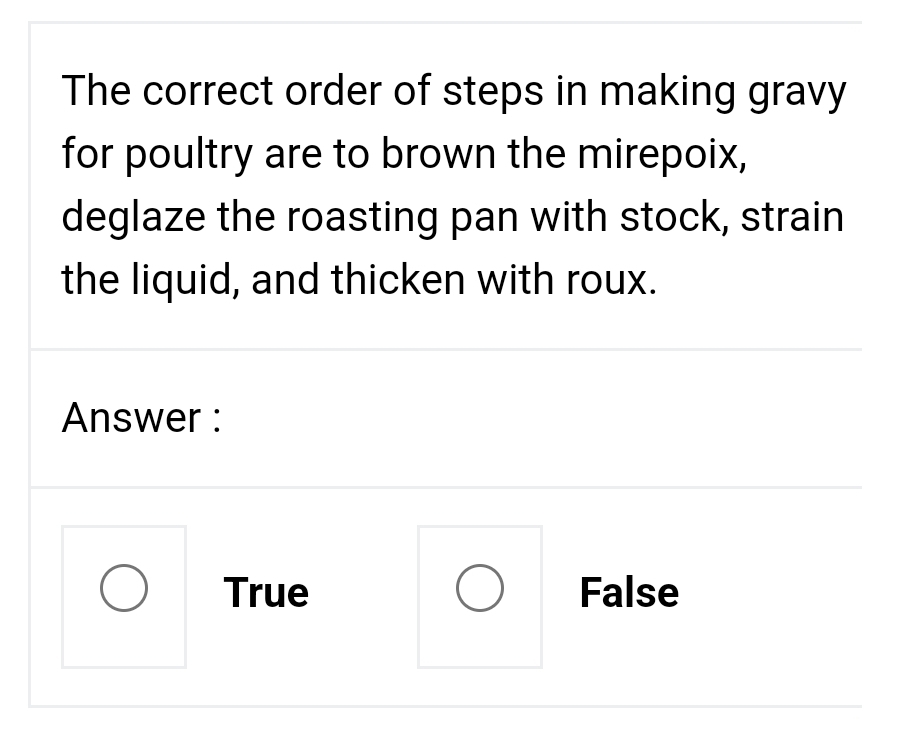Click the empty True selection circle
The image size is (901, 744).
[123, 587]
